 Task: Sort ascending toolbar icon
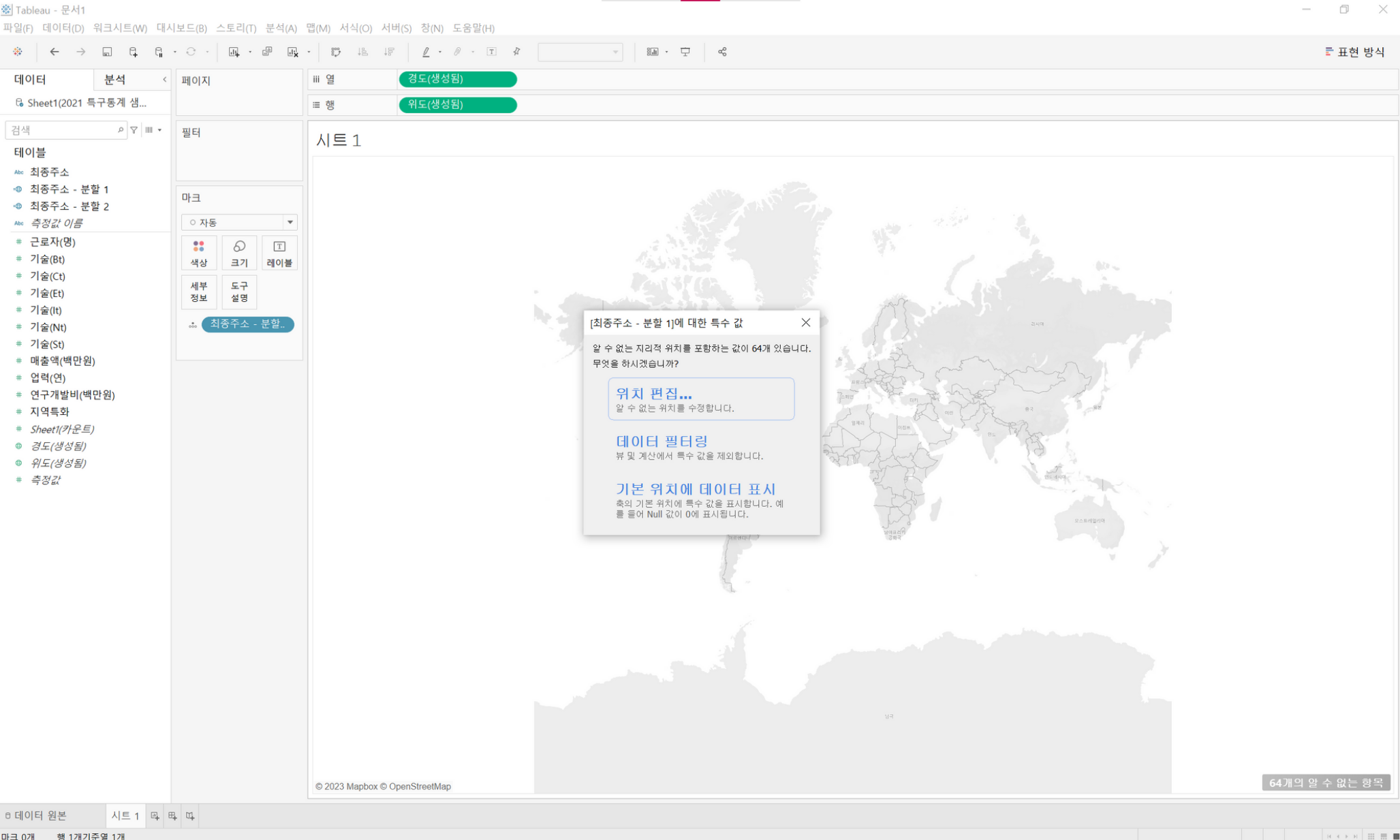362,52
